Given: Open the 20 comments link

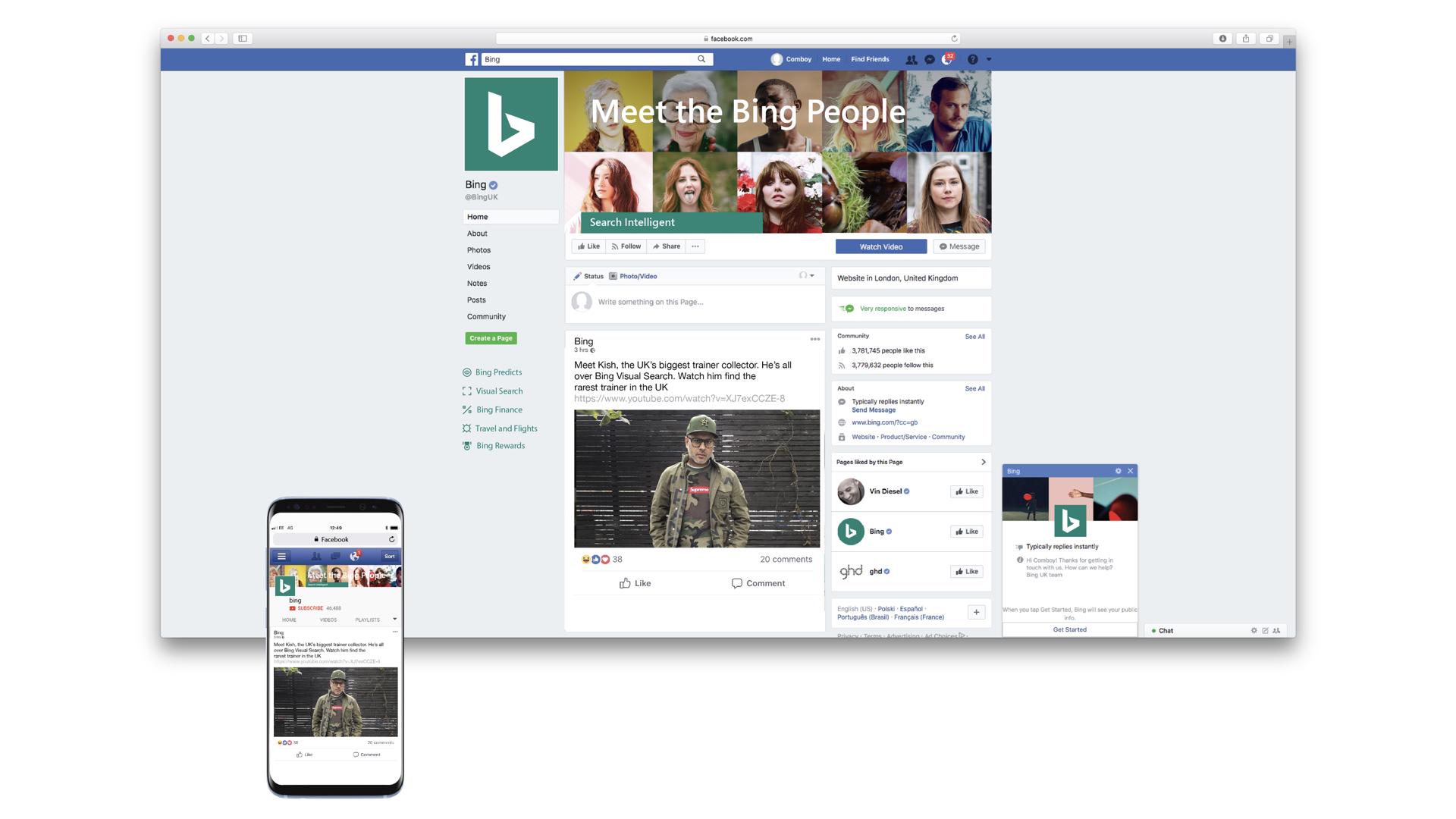Looking at the screenshot, I should tap(786, 560).
